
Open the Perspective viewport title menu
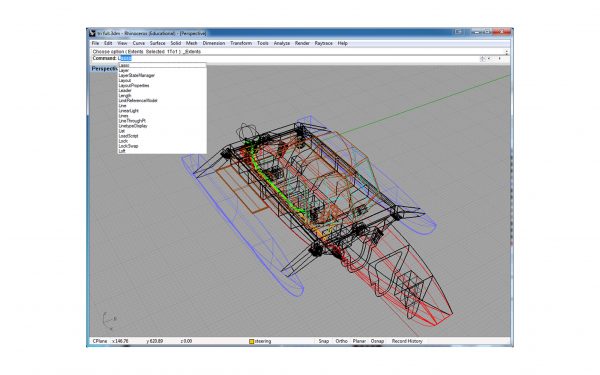pyautogui.click(x=104, y=69)
